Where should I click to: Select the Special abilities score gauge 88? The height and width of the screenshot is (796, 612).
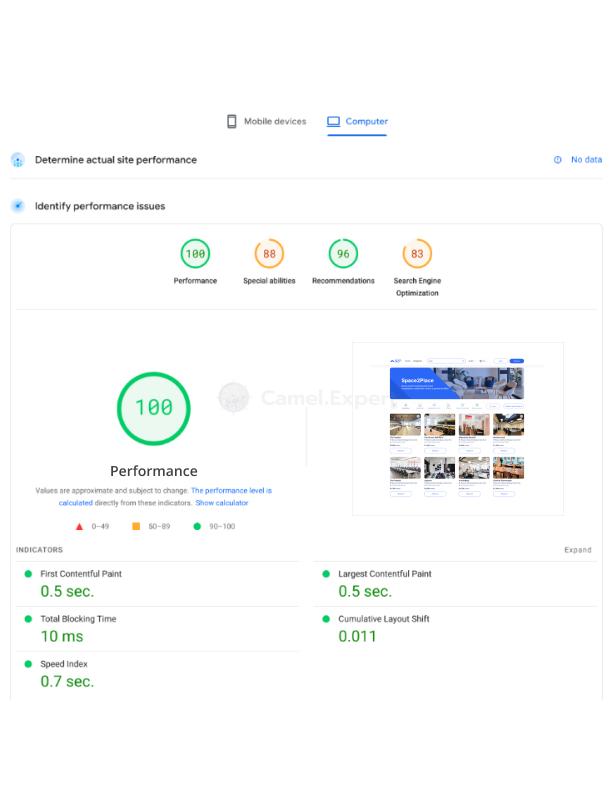click(269, 254)
